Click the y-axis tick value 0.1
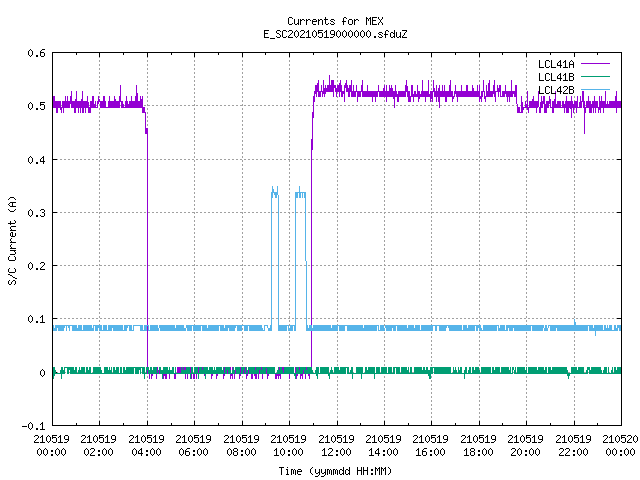This screenshot has width=640, height=480. (36, 319)
